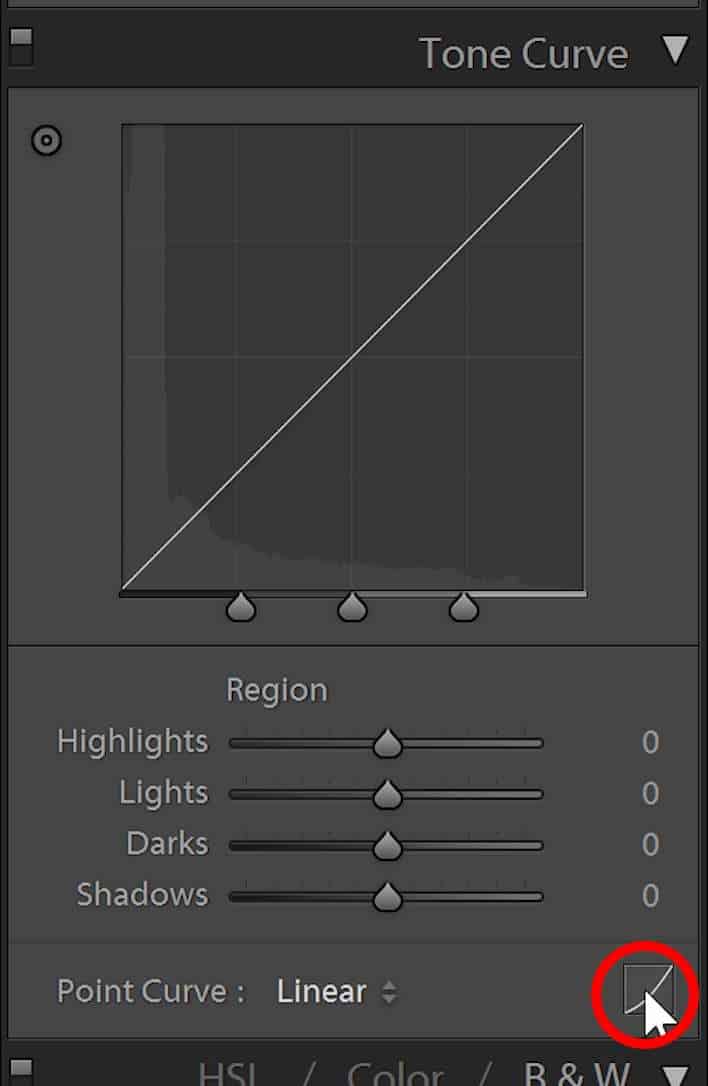Image resolution: width=708 pixels, height=1086 pixels.
Task: Switch to the B & W tab
Action: (x=577, y=1075)
